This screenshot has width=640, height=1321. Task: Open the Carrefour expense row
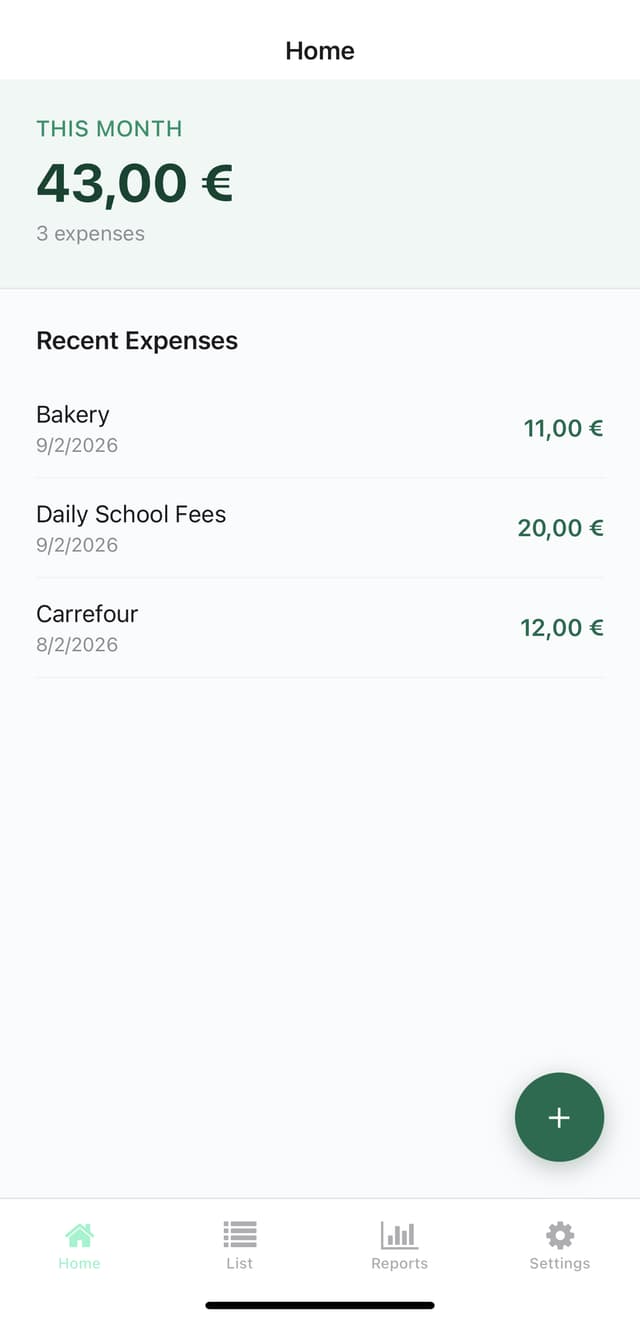(x=320, y=628)
